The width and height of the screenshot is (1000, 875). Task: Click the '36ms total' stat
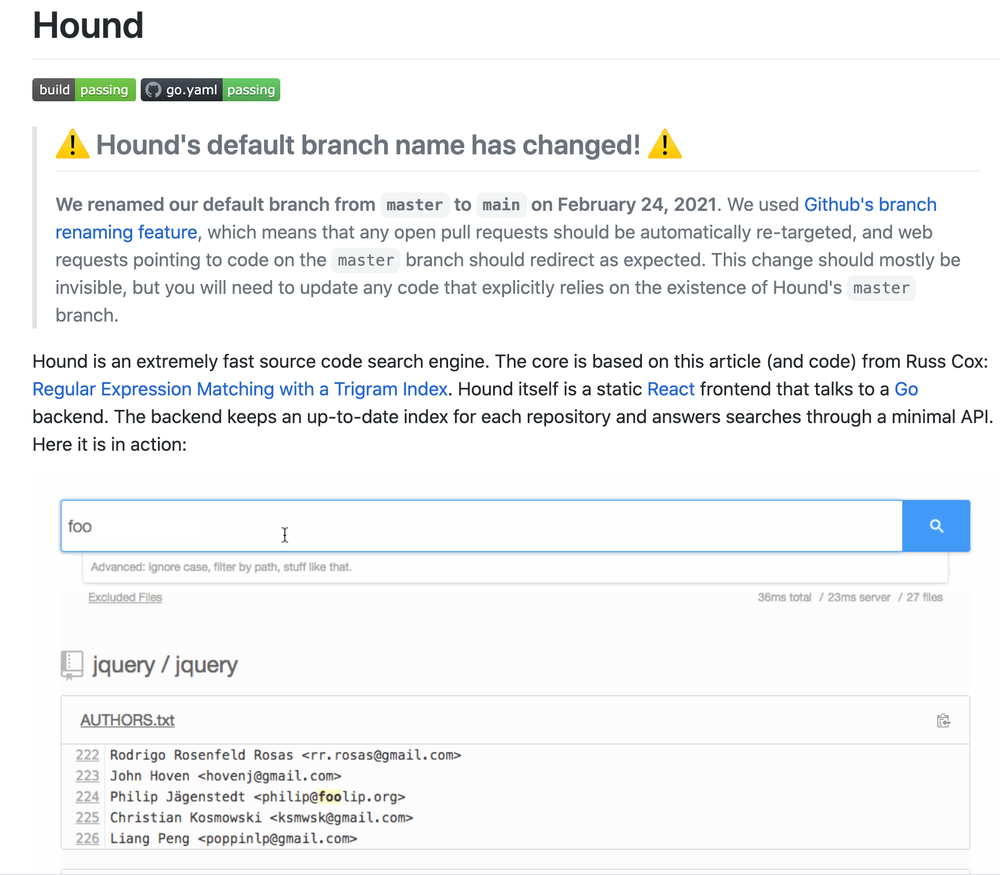(x=784, y=598)
